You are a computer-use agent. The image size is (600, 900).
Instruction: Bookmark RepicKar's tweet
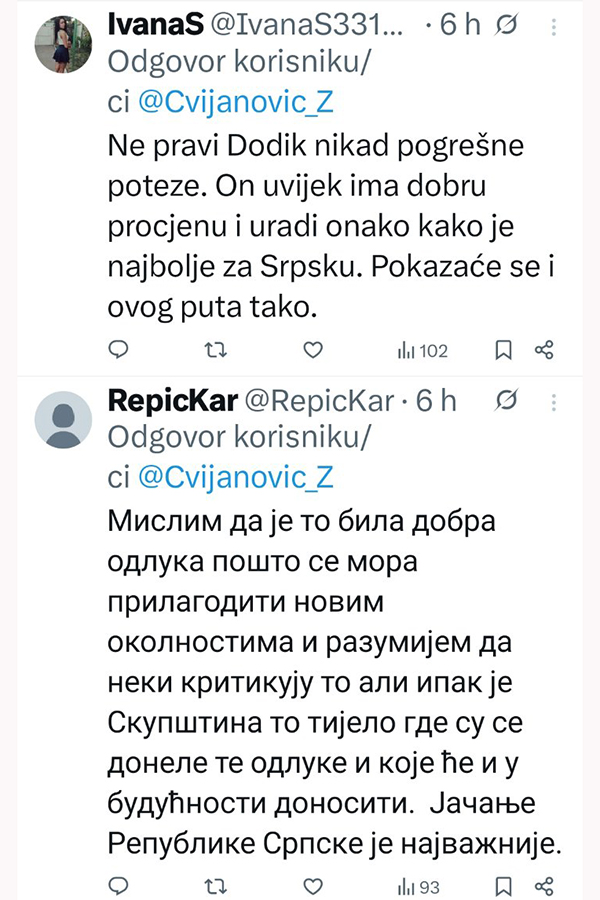coord(504,886)
